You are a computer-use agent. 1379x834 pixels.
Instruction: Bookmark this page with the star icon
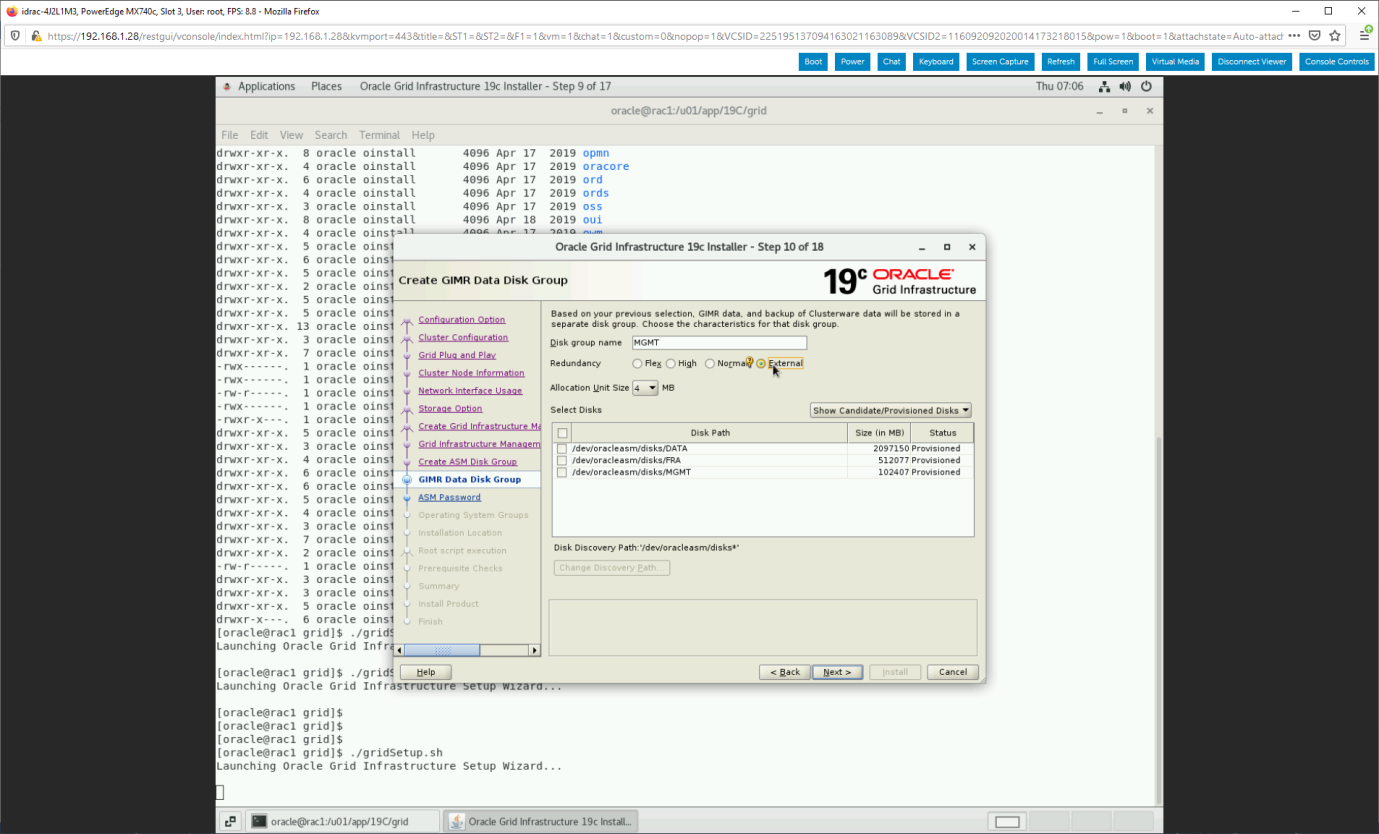point(1334,35)
